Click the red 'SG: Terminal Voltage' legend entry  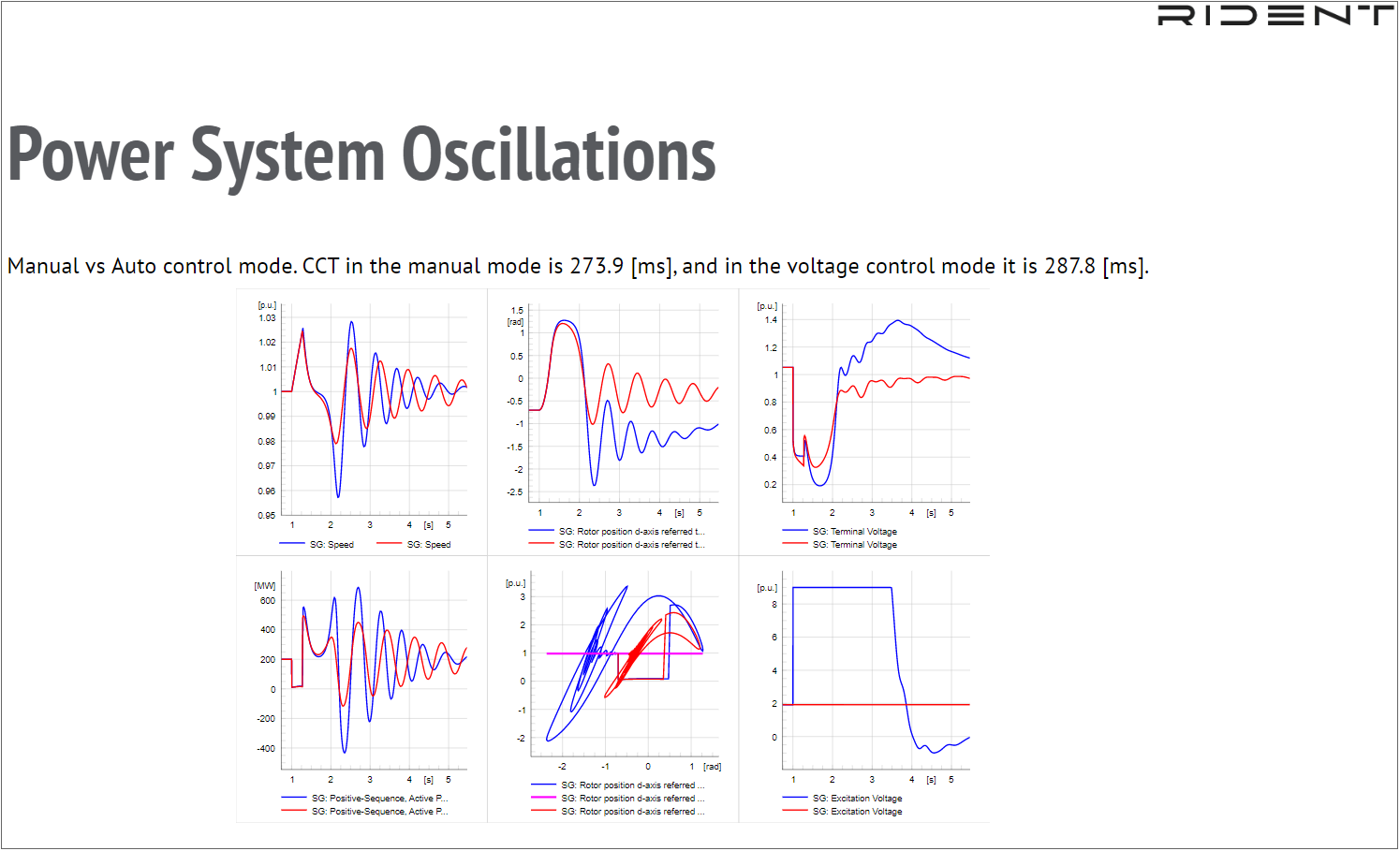tap(839, 545)
